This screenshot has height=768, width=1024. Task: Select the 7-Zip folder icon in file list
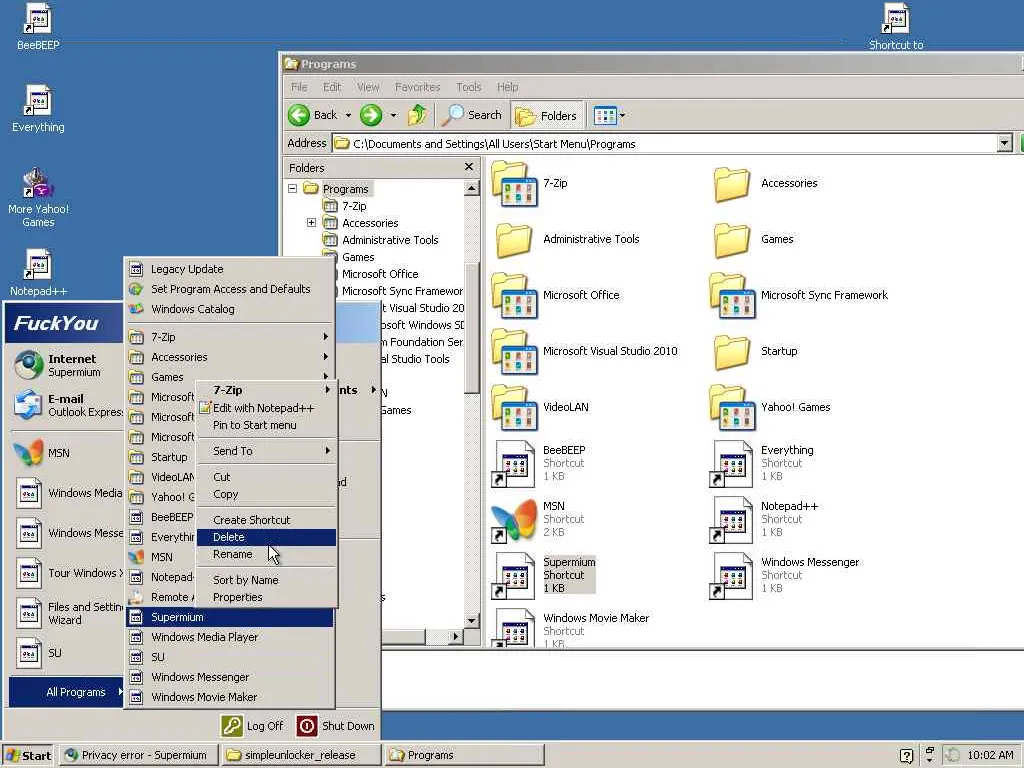click(515, 185)
